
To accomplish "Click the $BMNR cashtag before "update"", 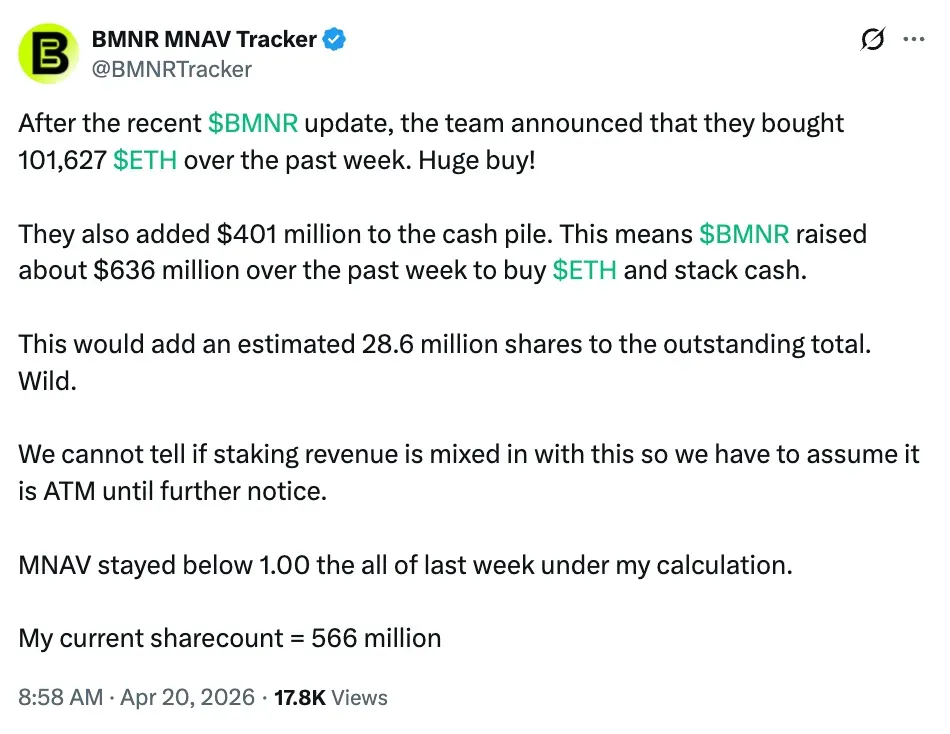I will click(x=252, y=124).
